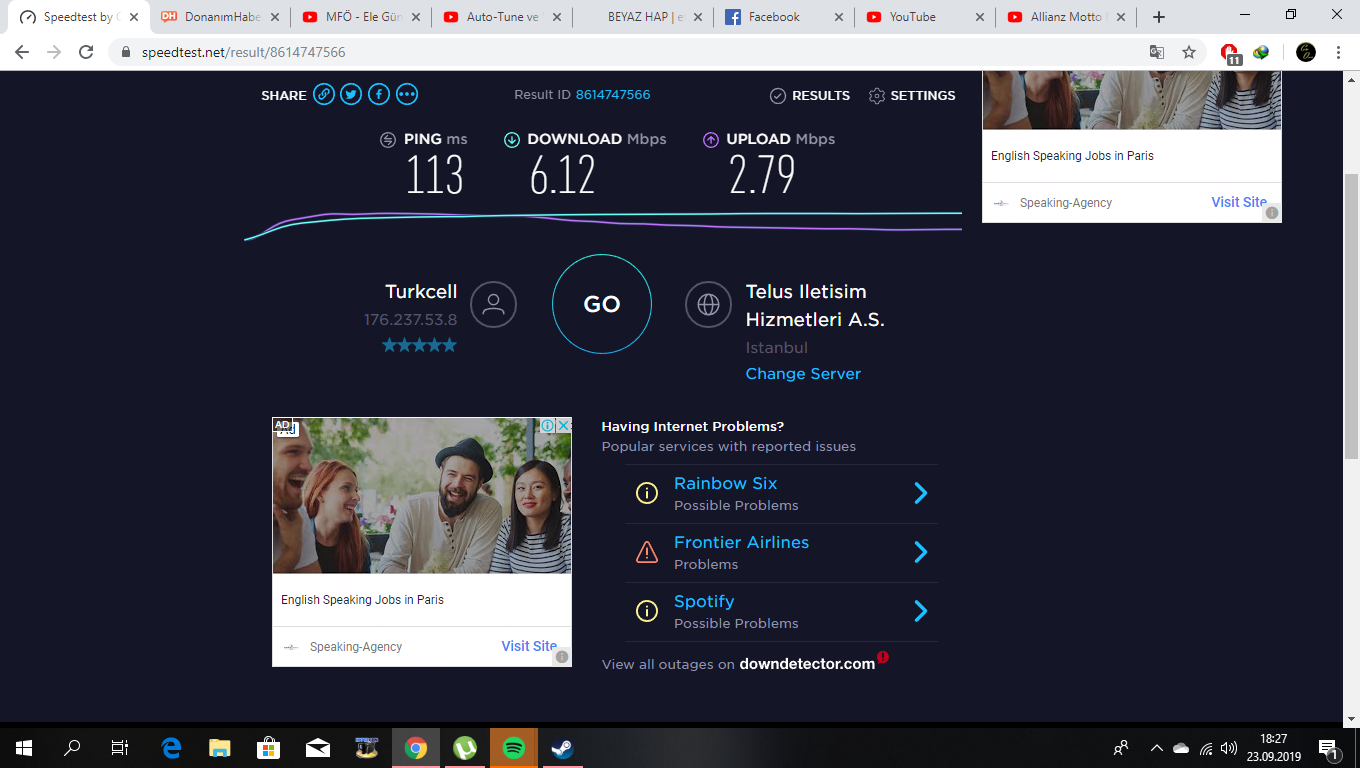
Task: Switch to Allianz Motto tab
Action: tap(1067, 17)
